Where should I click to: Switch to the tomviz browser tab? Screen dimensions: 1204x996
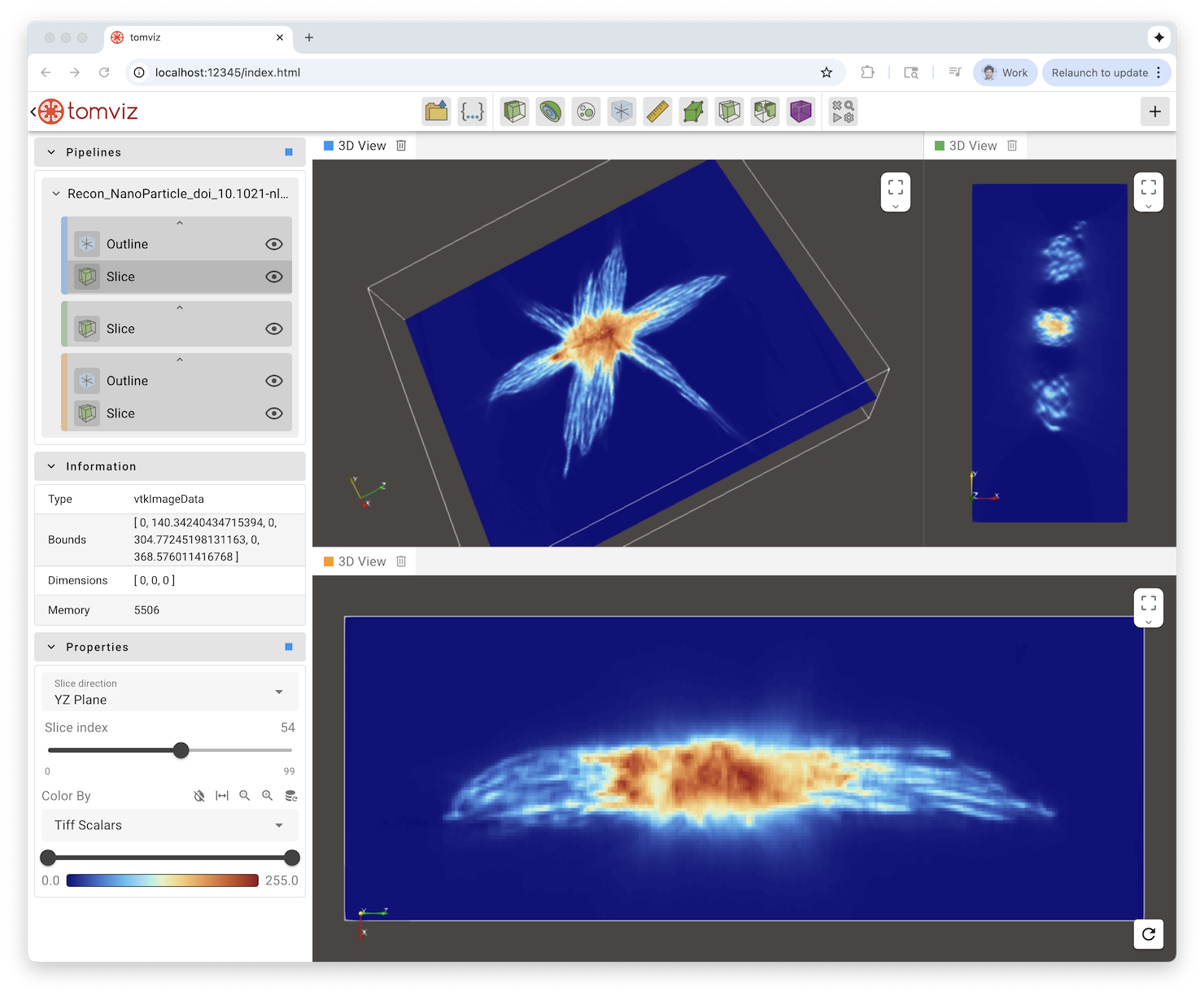tap(198, 37)
